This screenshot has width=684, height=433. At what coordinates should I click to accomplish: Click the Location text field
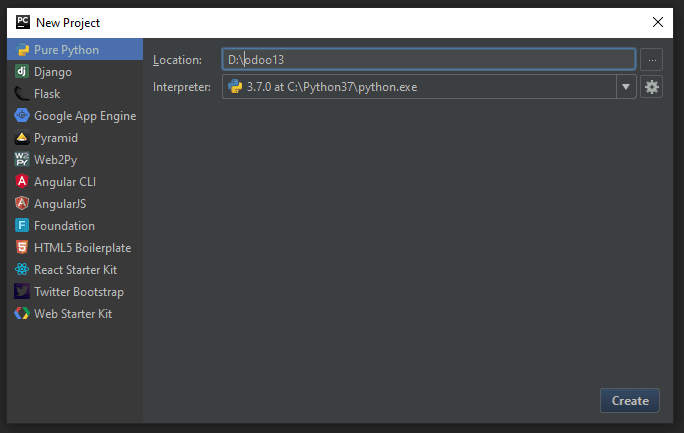point(429,59)
